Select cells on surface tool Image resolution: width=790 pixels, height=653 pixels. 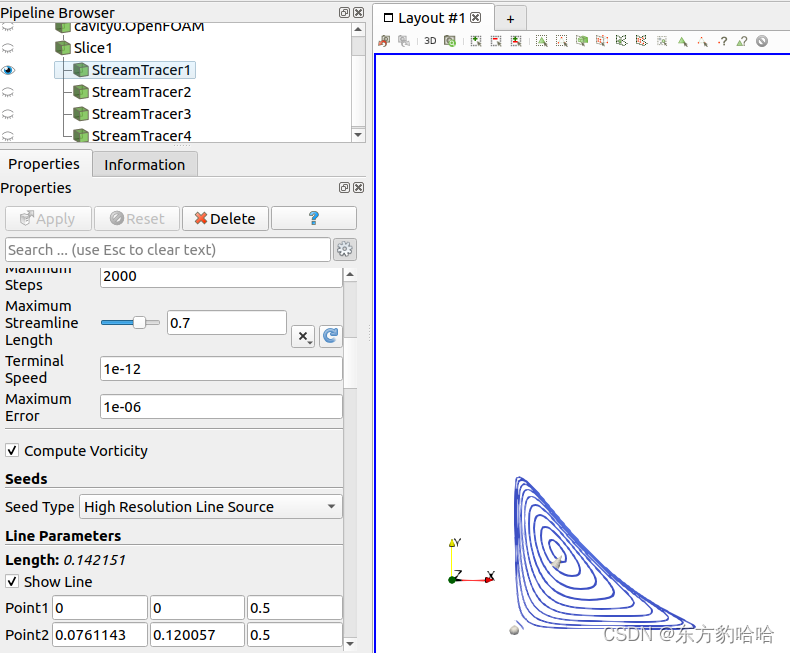[x=542, y=41]
